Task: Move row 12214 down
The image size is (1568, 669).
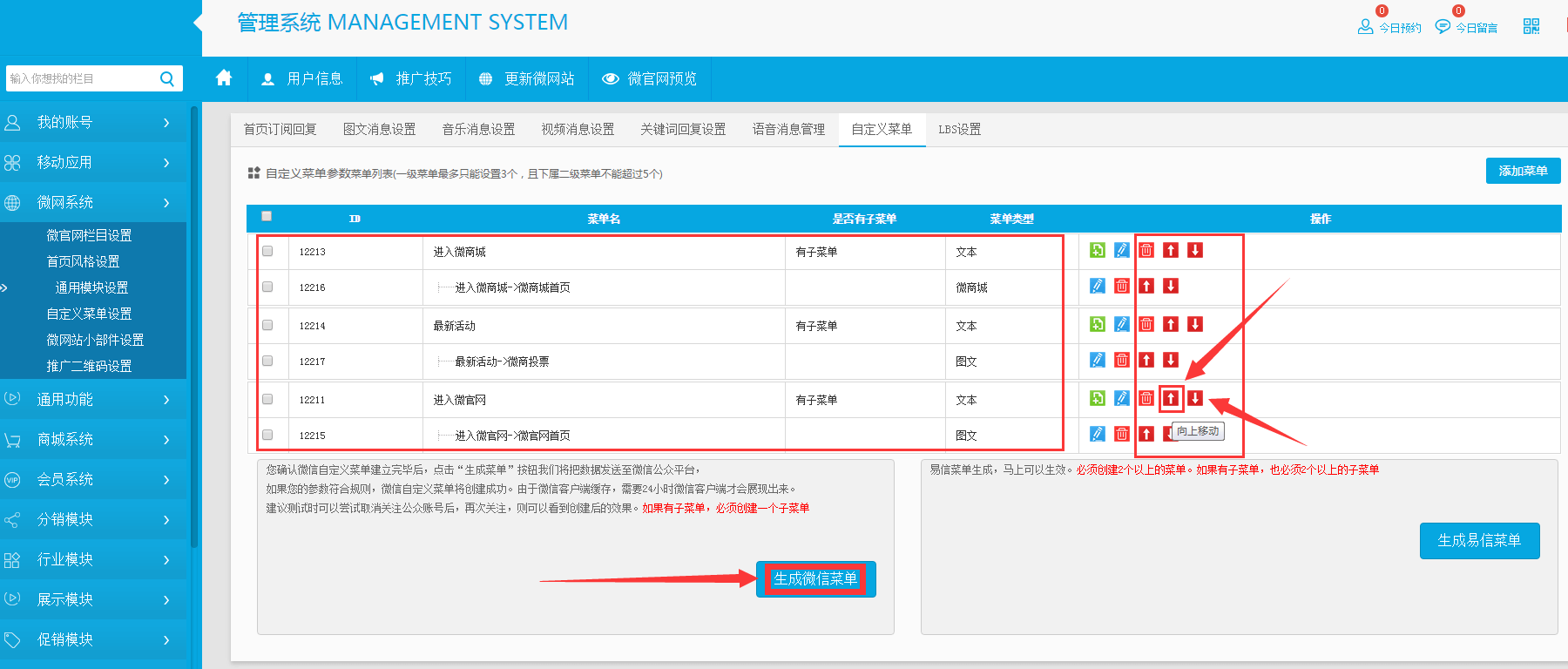Action: click(1195, 325)
